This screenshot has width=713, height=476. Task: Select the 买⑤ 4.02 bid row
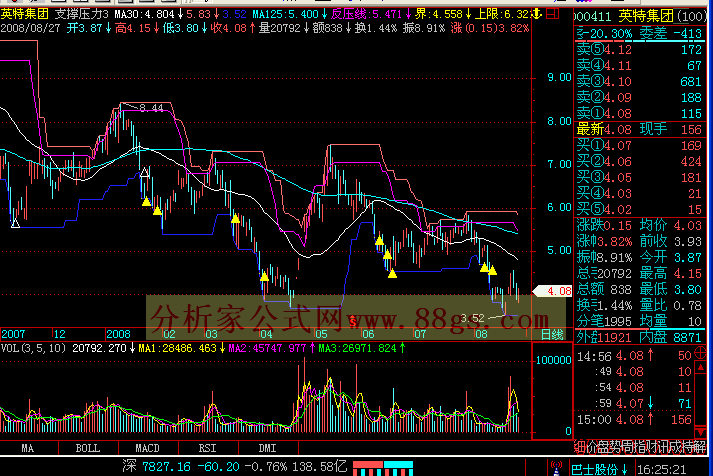(640, 210)
